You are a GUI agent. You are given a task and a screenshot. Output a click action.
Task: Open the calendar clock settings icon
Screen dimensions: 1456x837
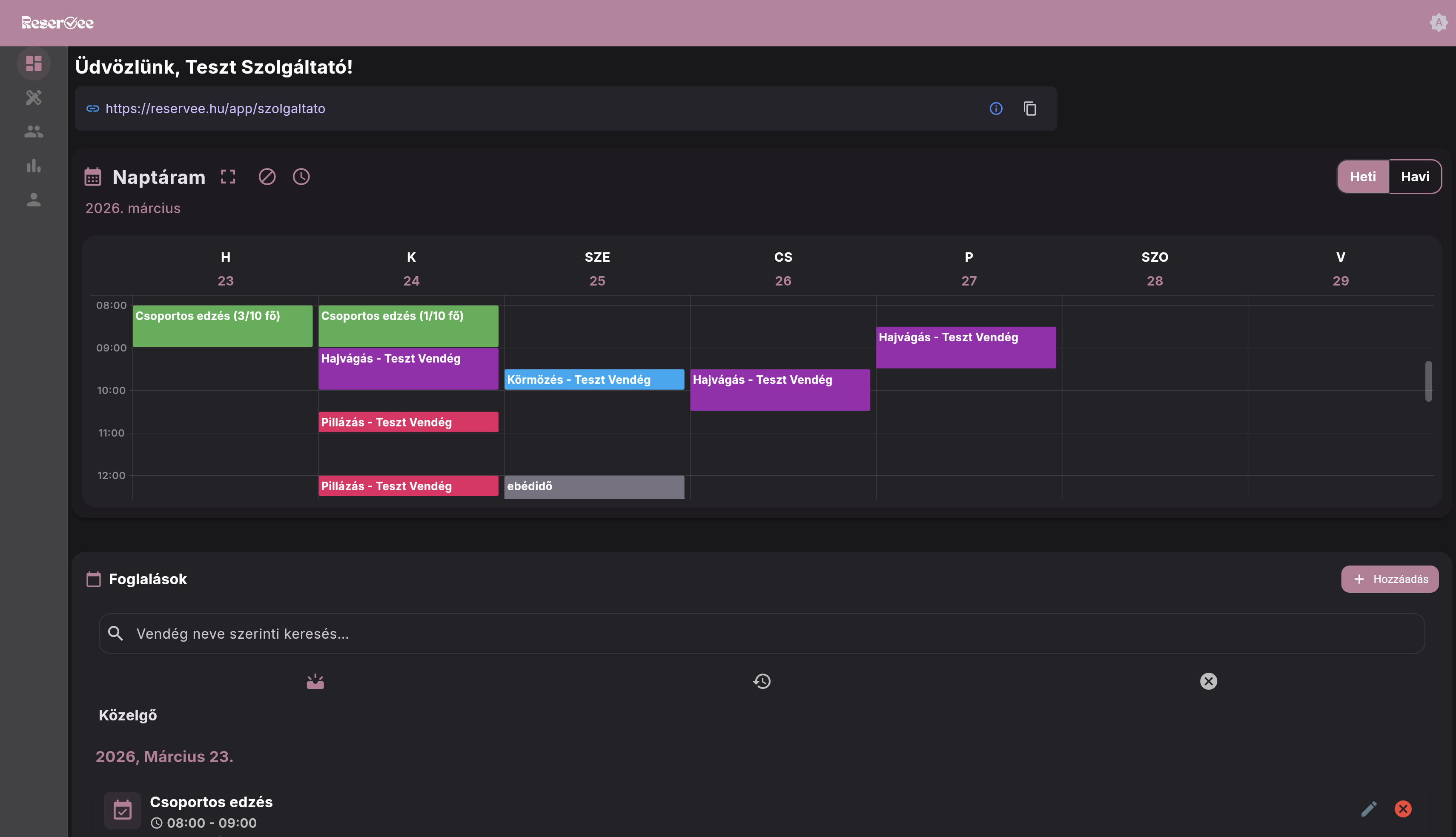point(301,177)
